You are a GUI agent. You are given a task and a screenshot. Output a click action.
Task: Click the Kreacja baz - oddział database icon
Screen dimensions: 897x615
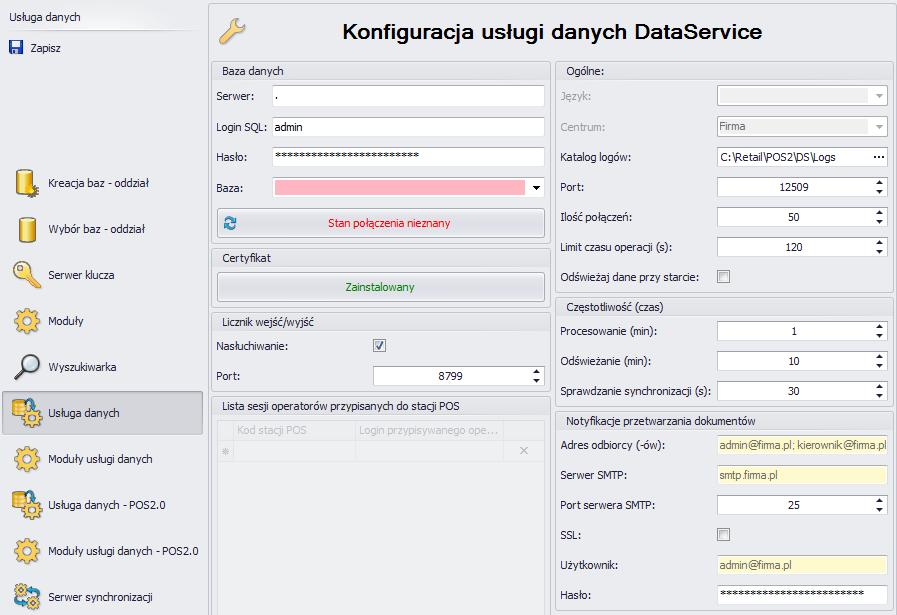[26, 183]
